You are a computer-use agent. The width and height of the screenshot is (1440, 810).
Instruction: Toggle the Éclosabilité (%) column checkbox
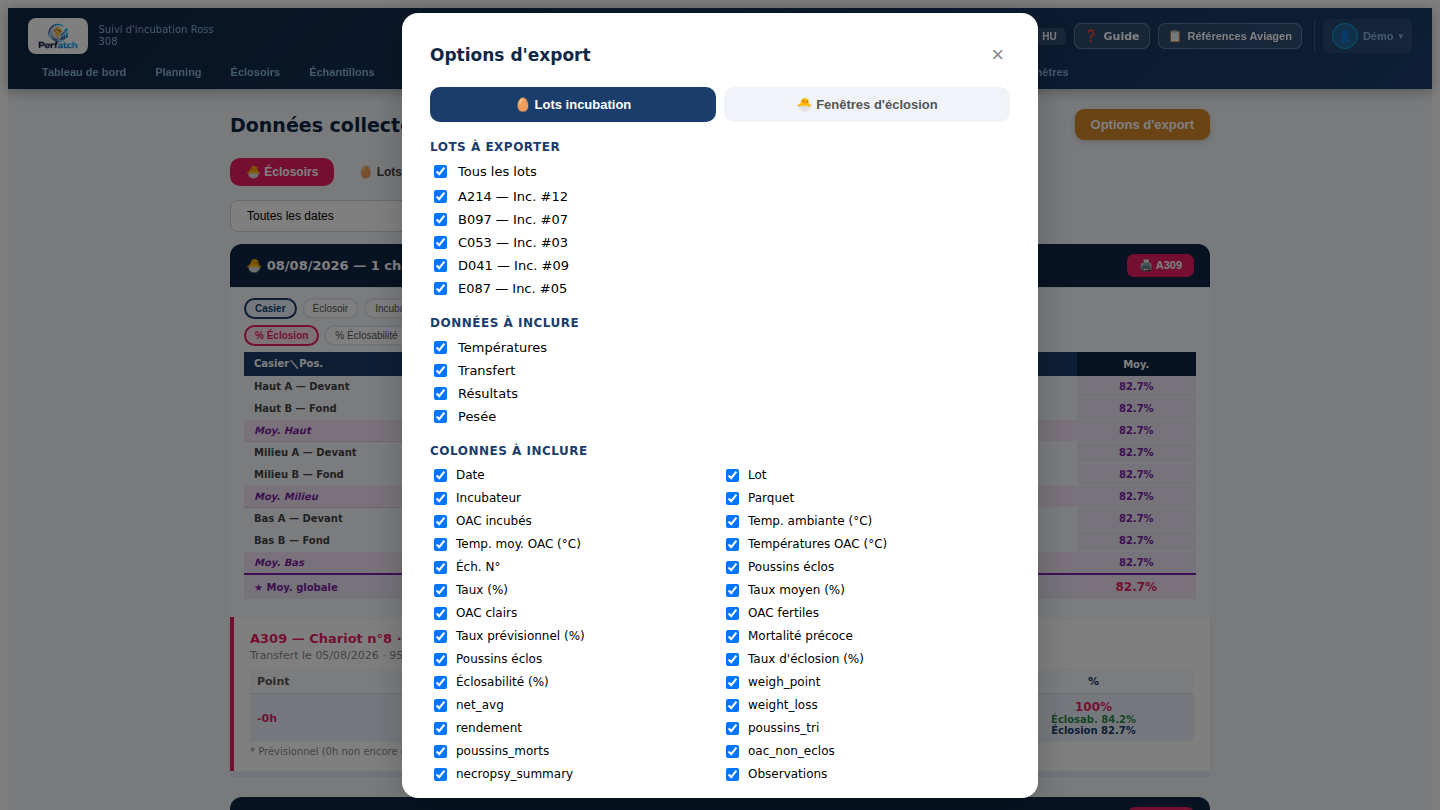click(440, 682)
